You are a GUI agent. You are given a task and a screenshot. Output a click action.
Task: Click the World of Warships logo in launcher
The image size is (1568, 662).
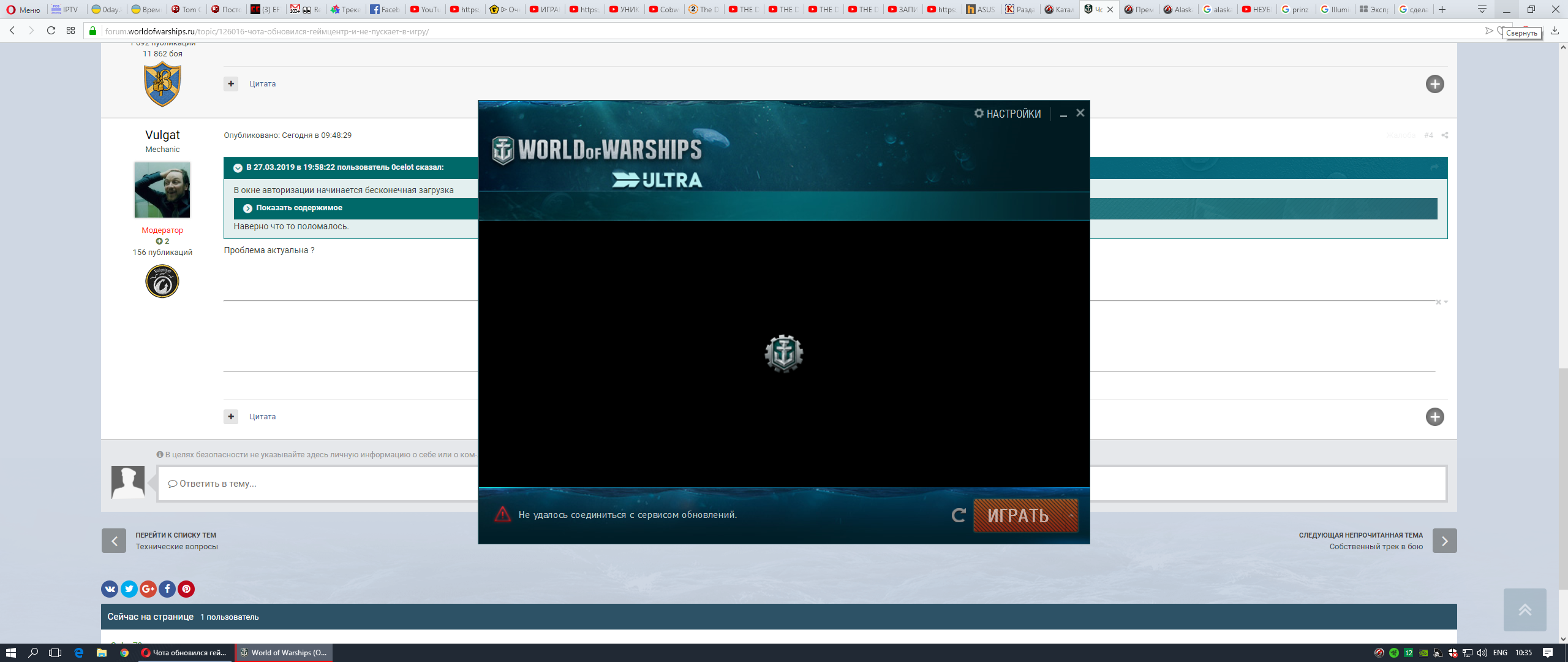597,151
